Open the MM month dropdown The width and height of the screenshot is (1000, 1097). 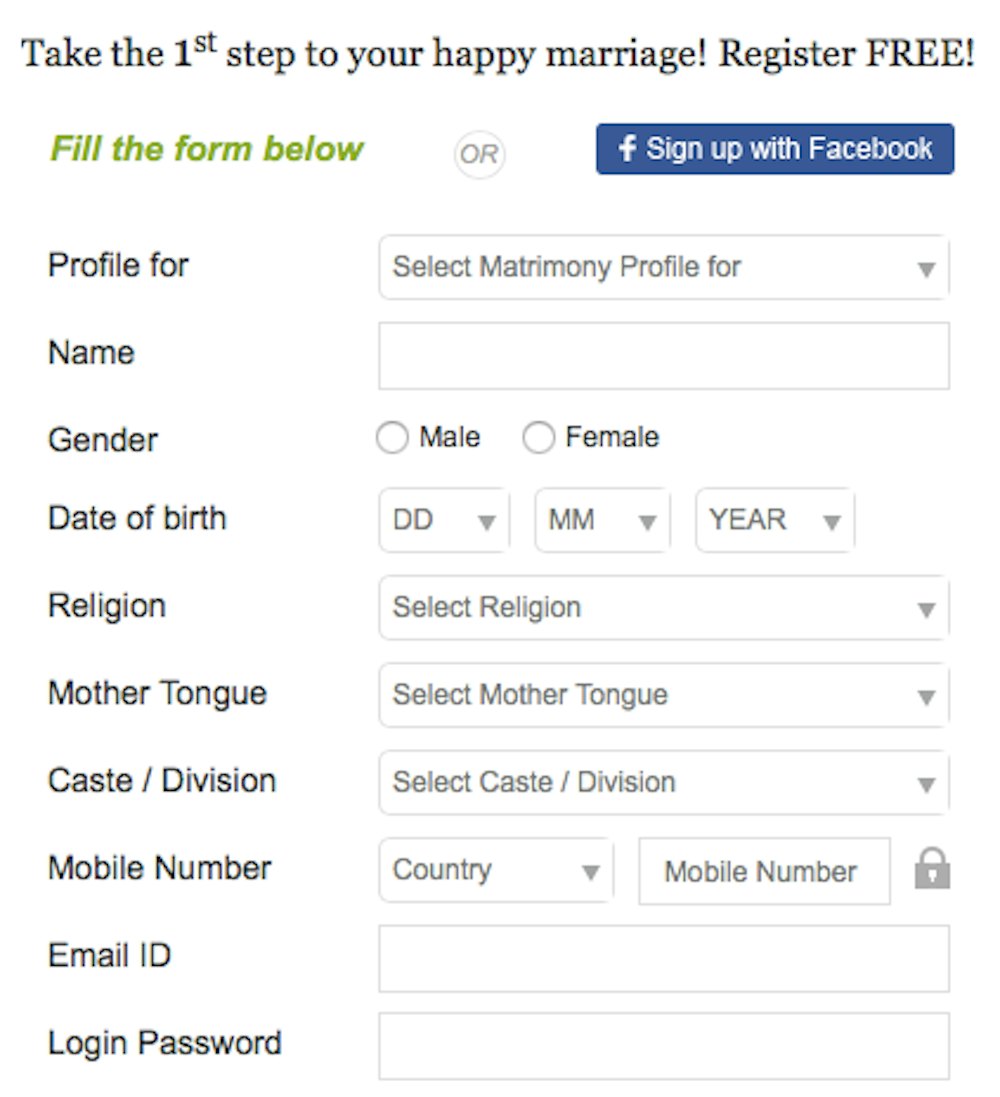[x=603, y=521]
